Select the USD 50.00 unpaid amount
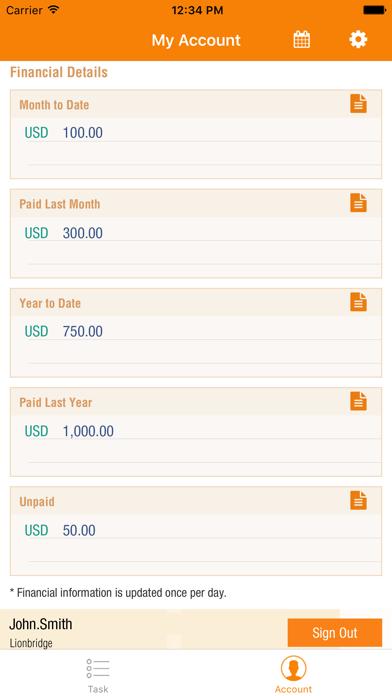The width and height of the screenshot is (392, 696). (x=60, y=530)
